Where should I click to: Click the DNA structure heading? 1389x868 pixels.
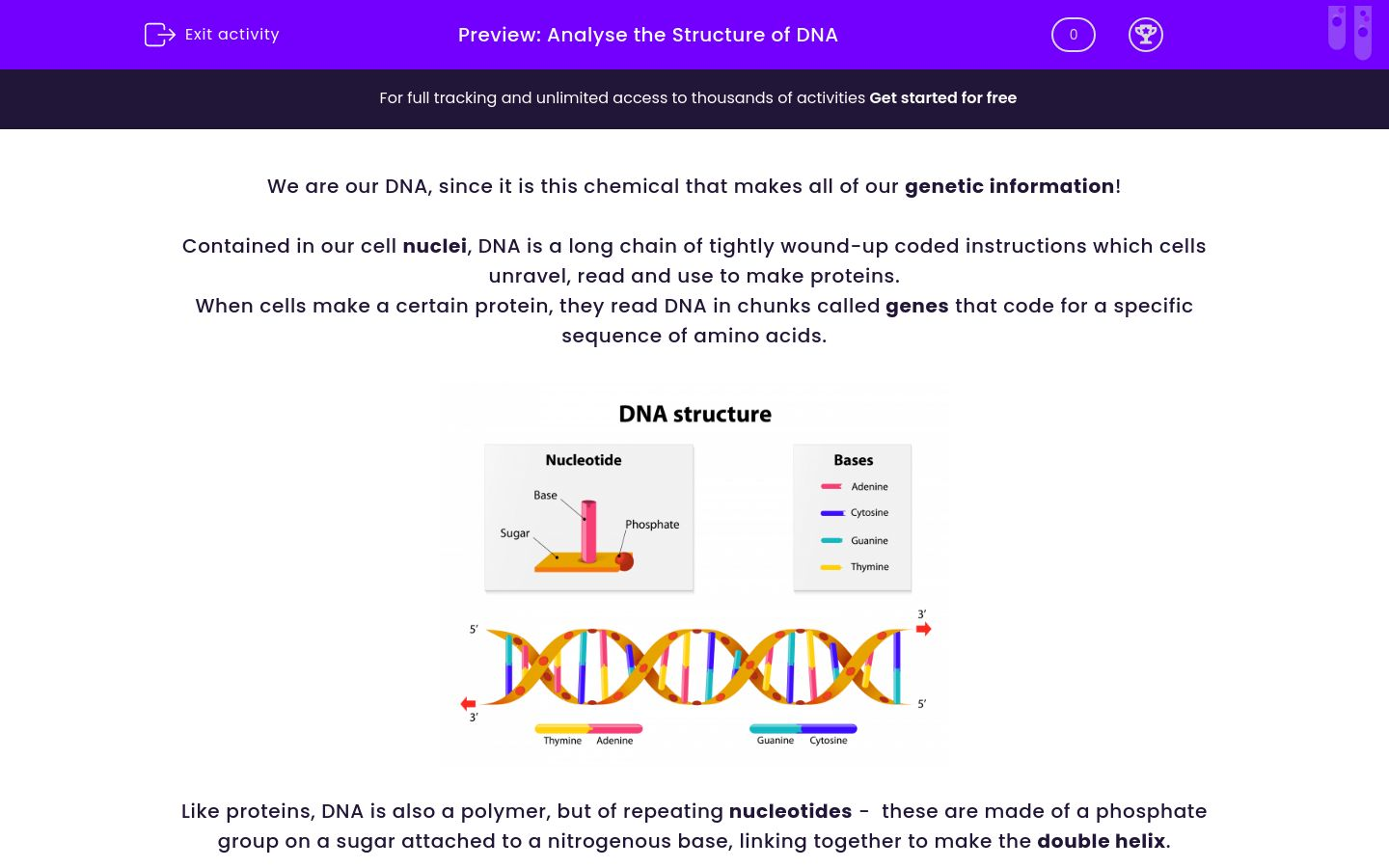[x=694, y=414]
